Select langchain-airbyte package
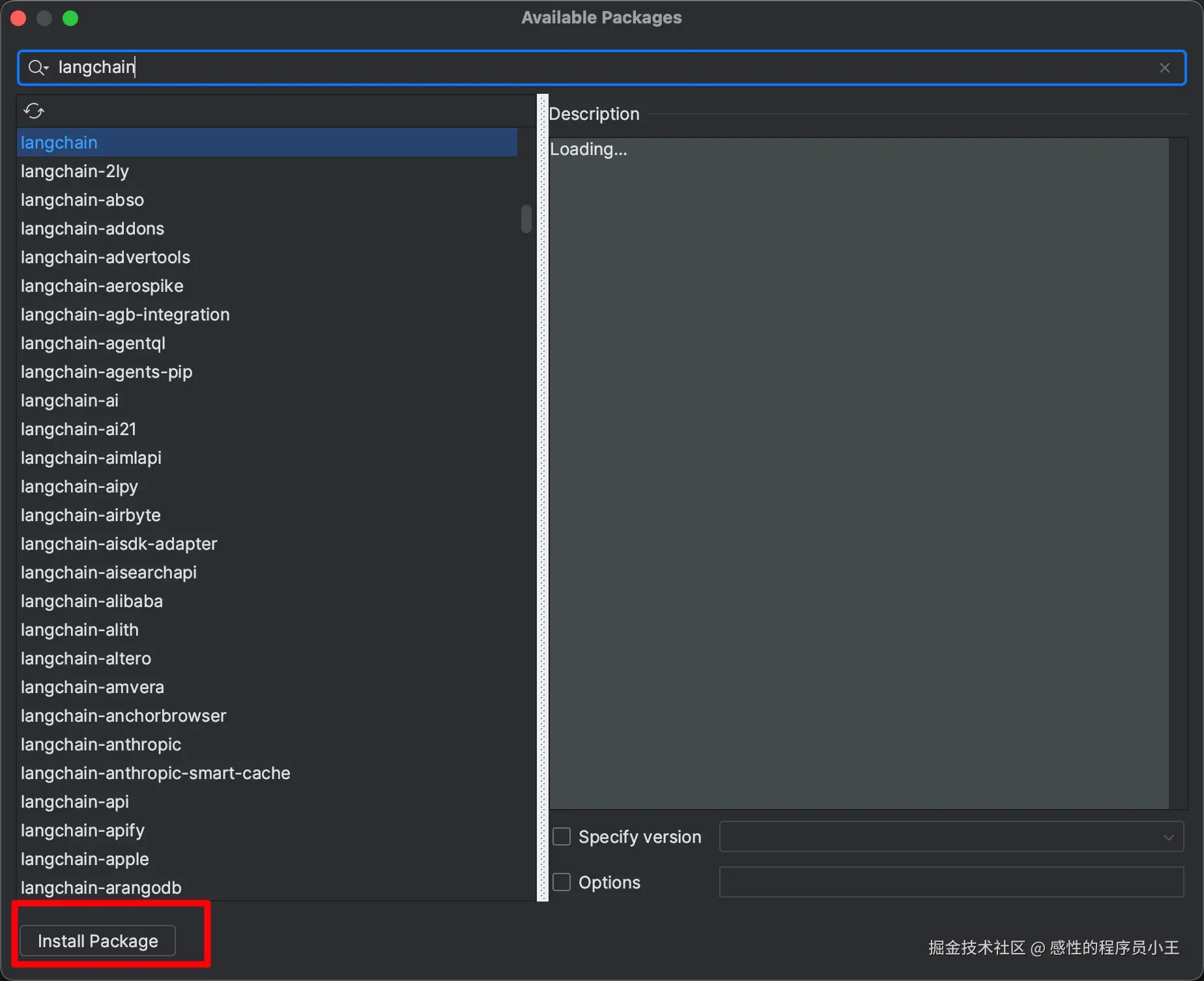 point(267,515)
